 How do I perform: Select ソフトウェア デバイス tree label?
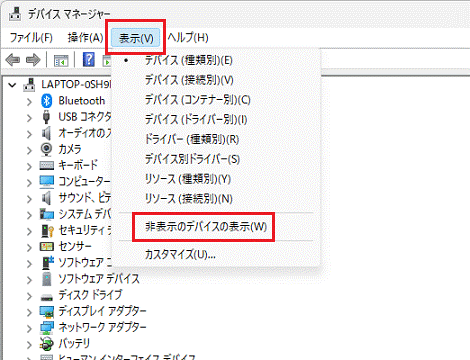(x=99, y=279)
